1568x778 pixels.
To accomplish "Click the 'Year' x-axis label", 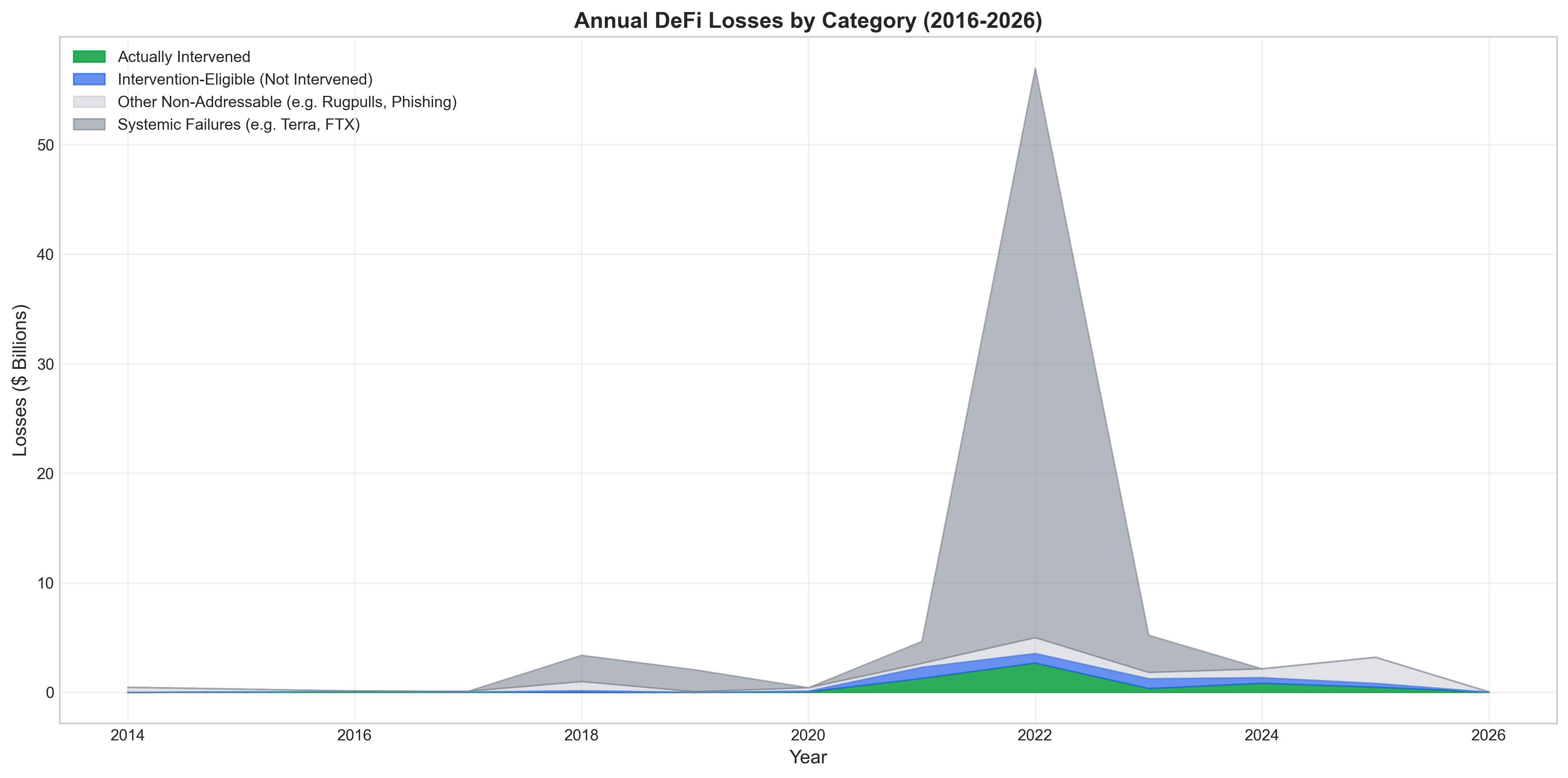I will click(x=808, y=757).
